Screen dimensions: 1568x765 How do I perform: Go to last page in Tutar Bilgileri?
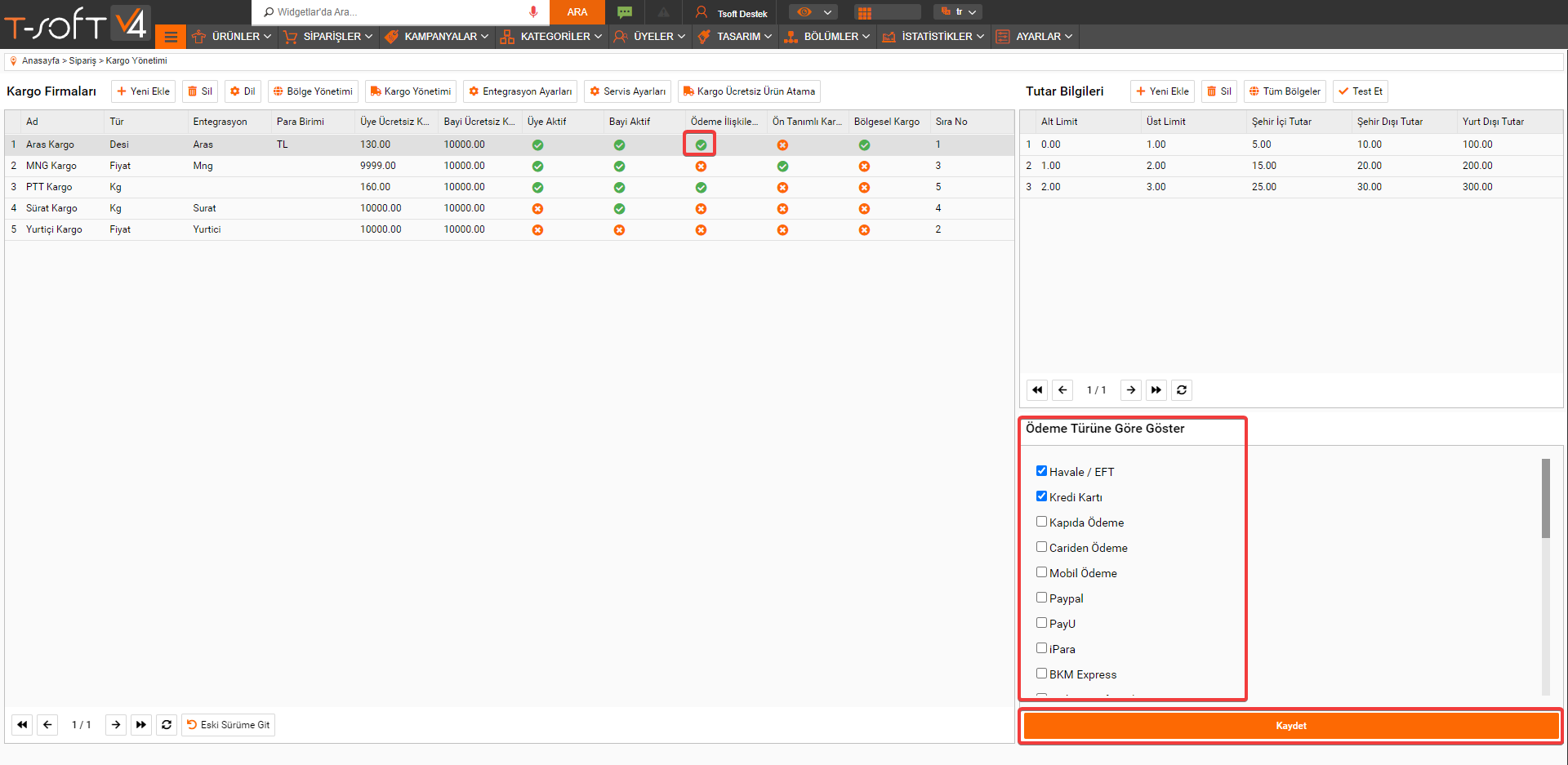[x=1156, y=390]
